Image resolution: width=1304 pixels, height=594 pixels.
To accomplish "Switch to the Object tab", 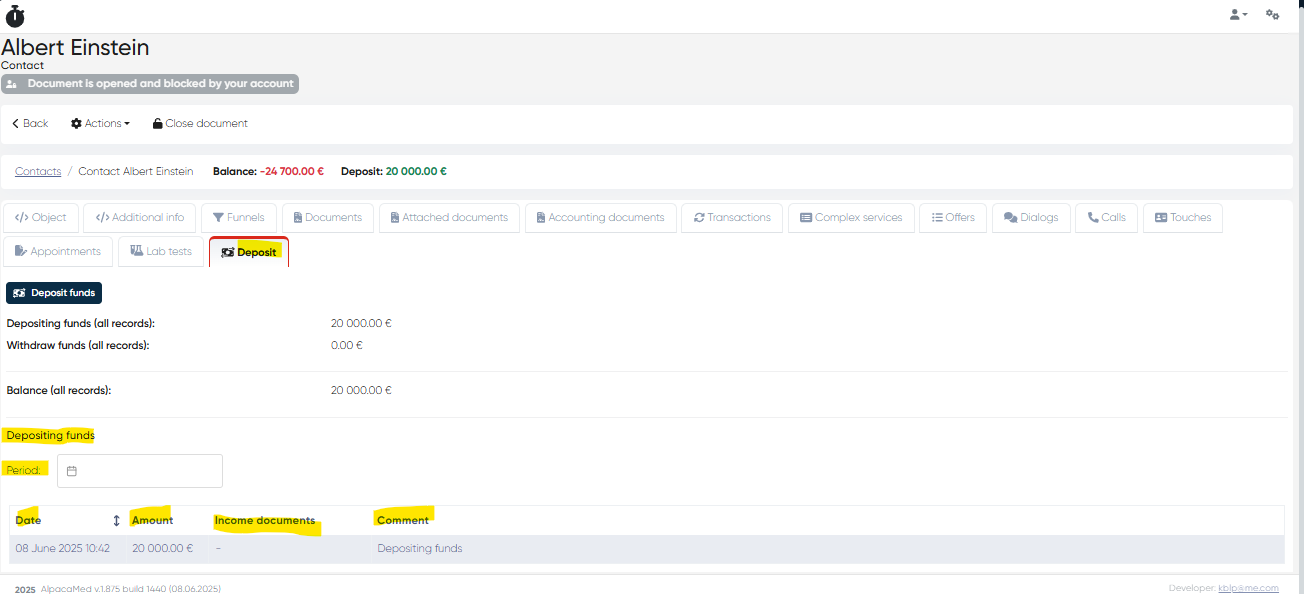I will click(41, 218).
